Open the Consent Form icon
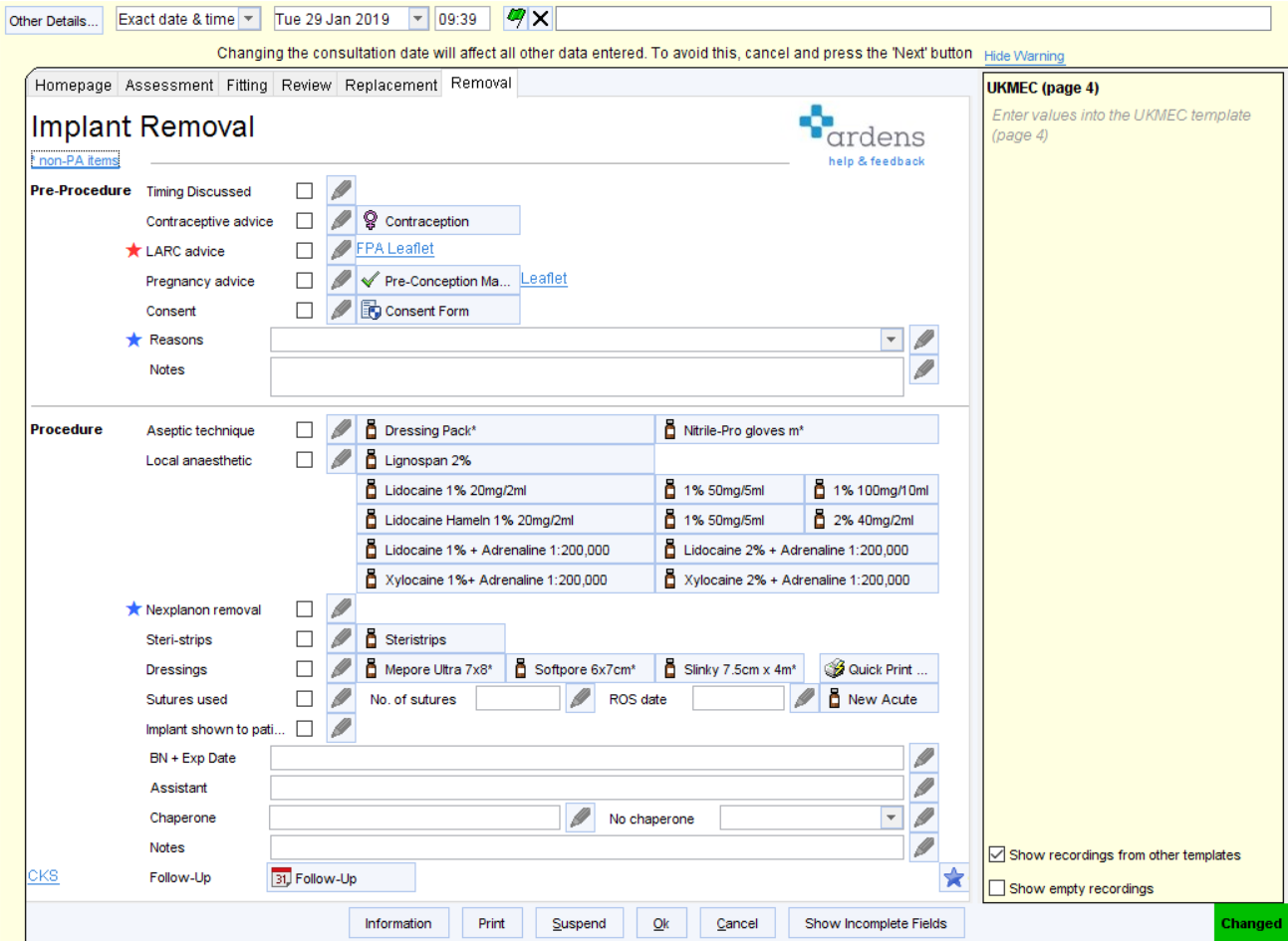1288x941 pixels. (370, 310)
